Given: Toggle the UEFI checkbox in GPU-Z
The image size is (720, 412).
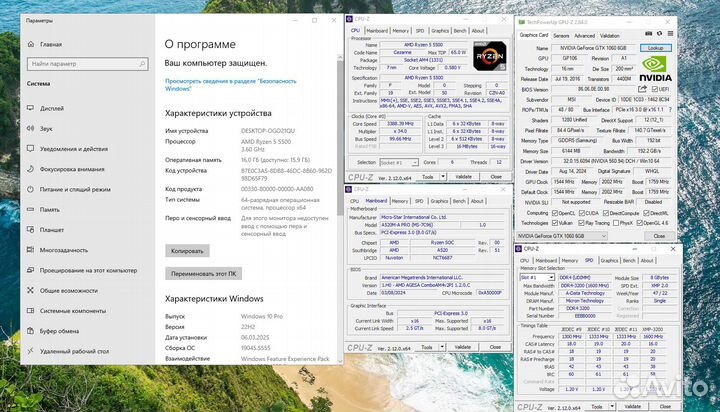Looking at the screenshot, I should pyautogui.click(x=655, y=89).
